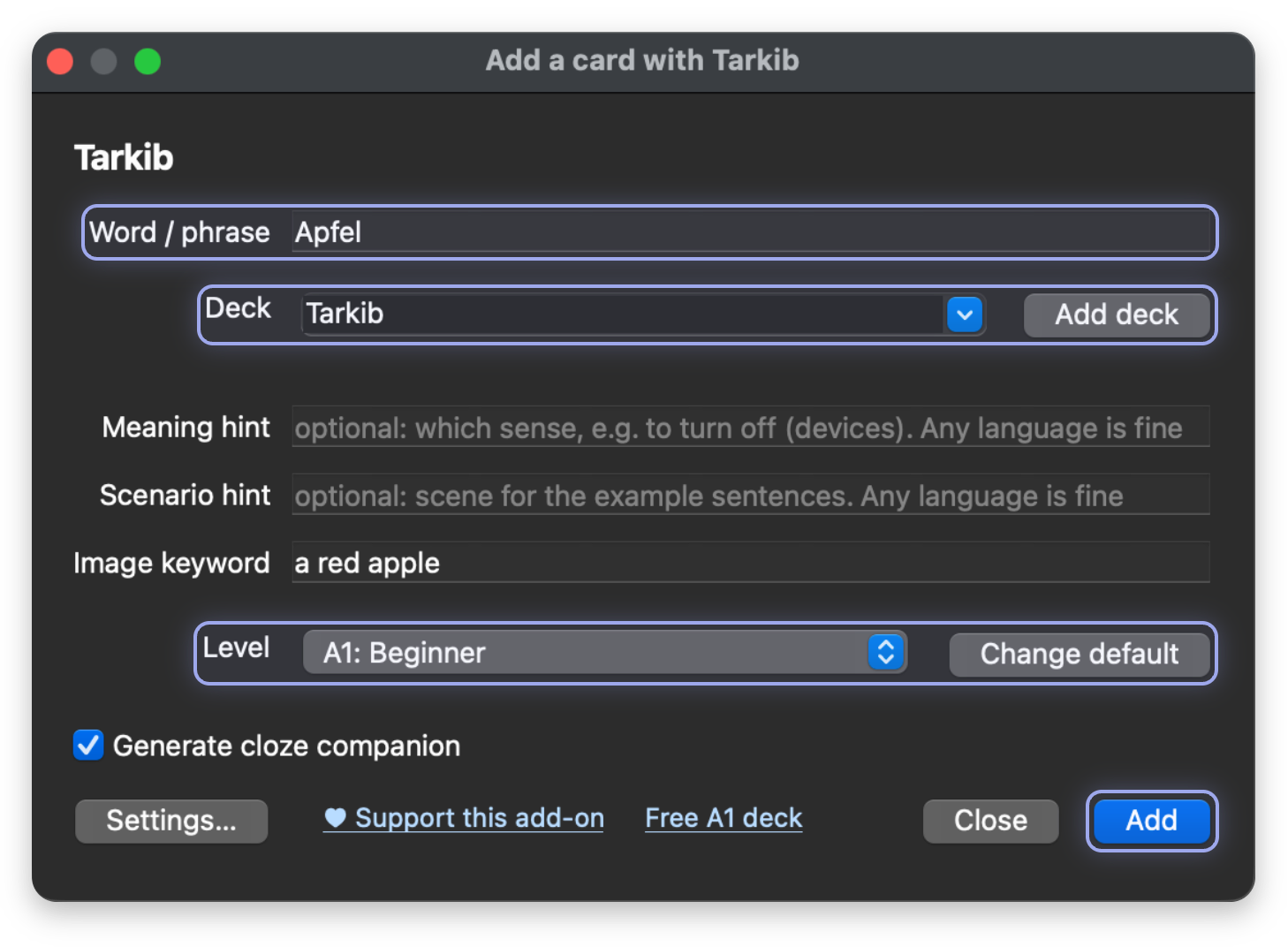Click the Word / phrase field containing Apfel
The width and height of the screenshot is (1288, 947).
point(751,232)
